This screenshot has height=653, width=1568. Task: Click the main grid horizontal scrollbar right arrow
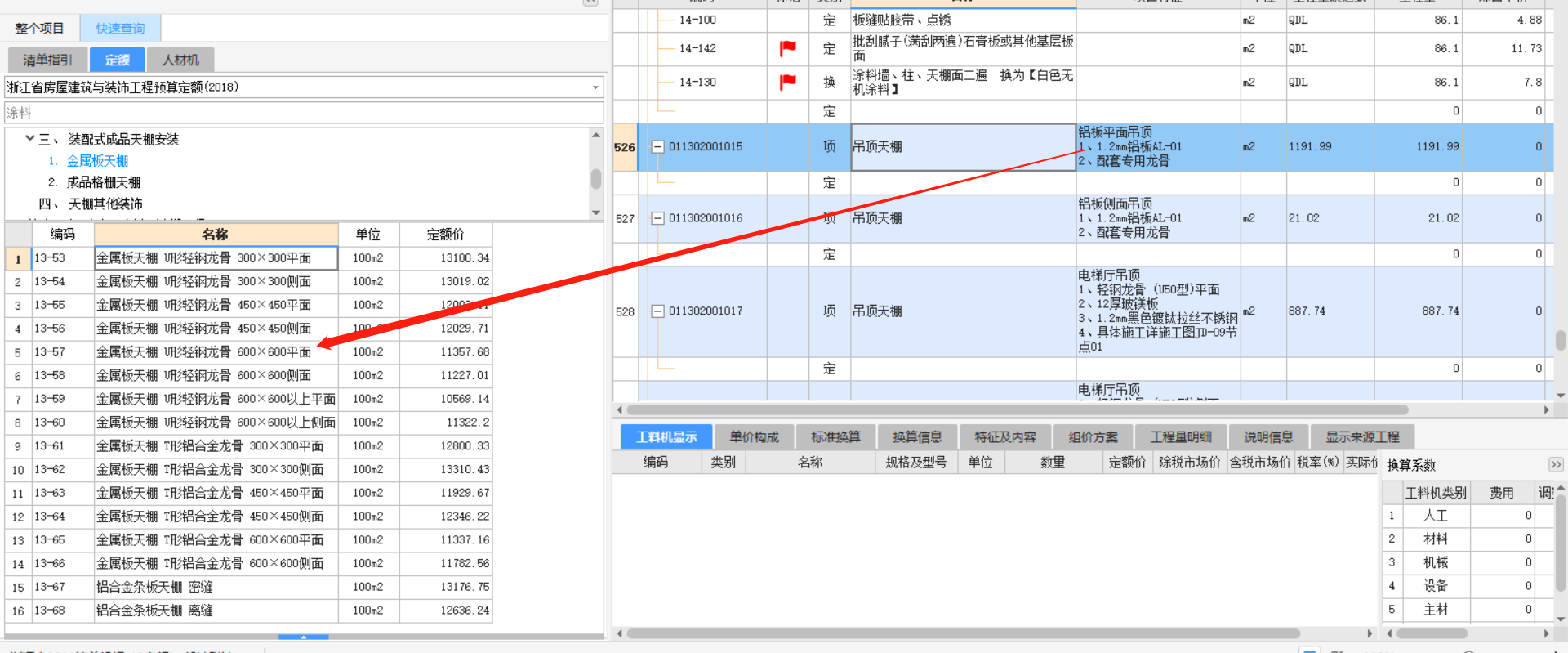1546,409
